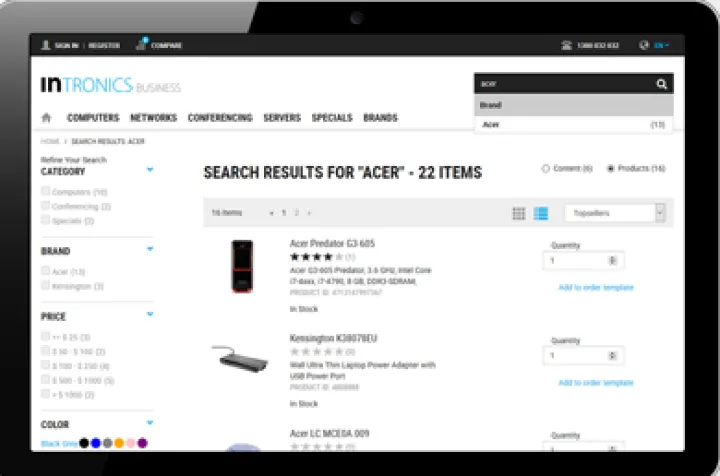Add Kensington K38078EU to order template

coord(596,383)
